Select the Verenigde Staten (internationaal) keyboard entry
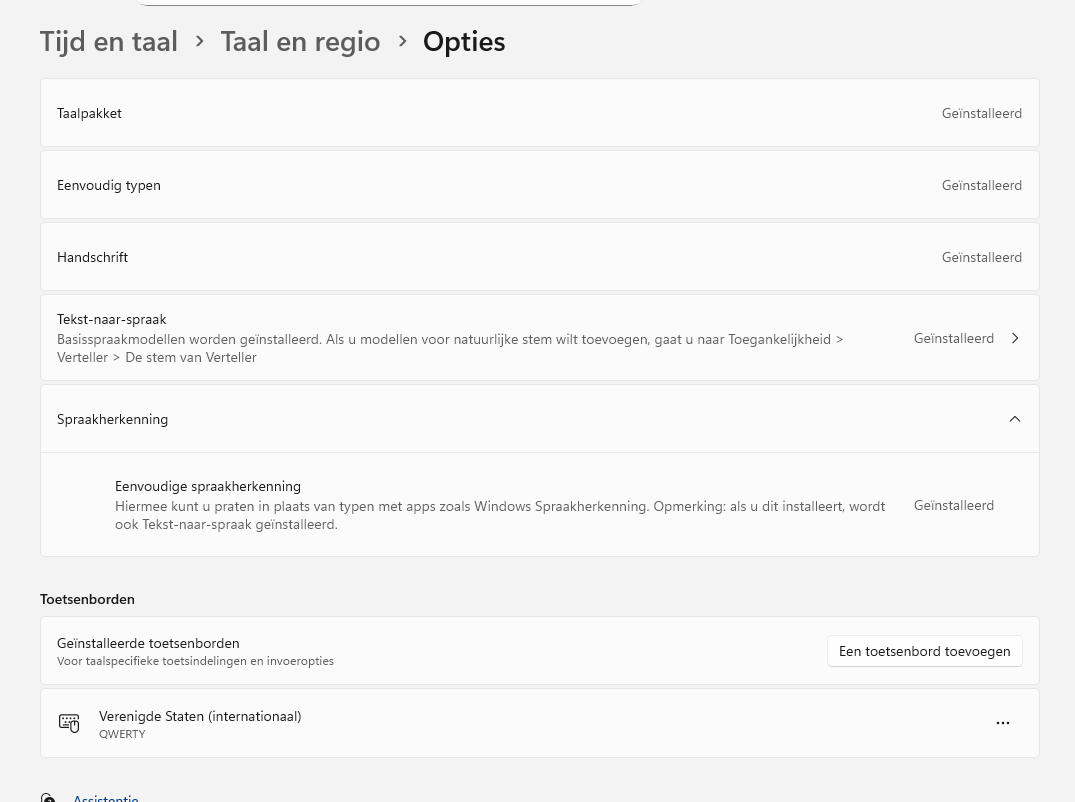 (200, 717)
